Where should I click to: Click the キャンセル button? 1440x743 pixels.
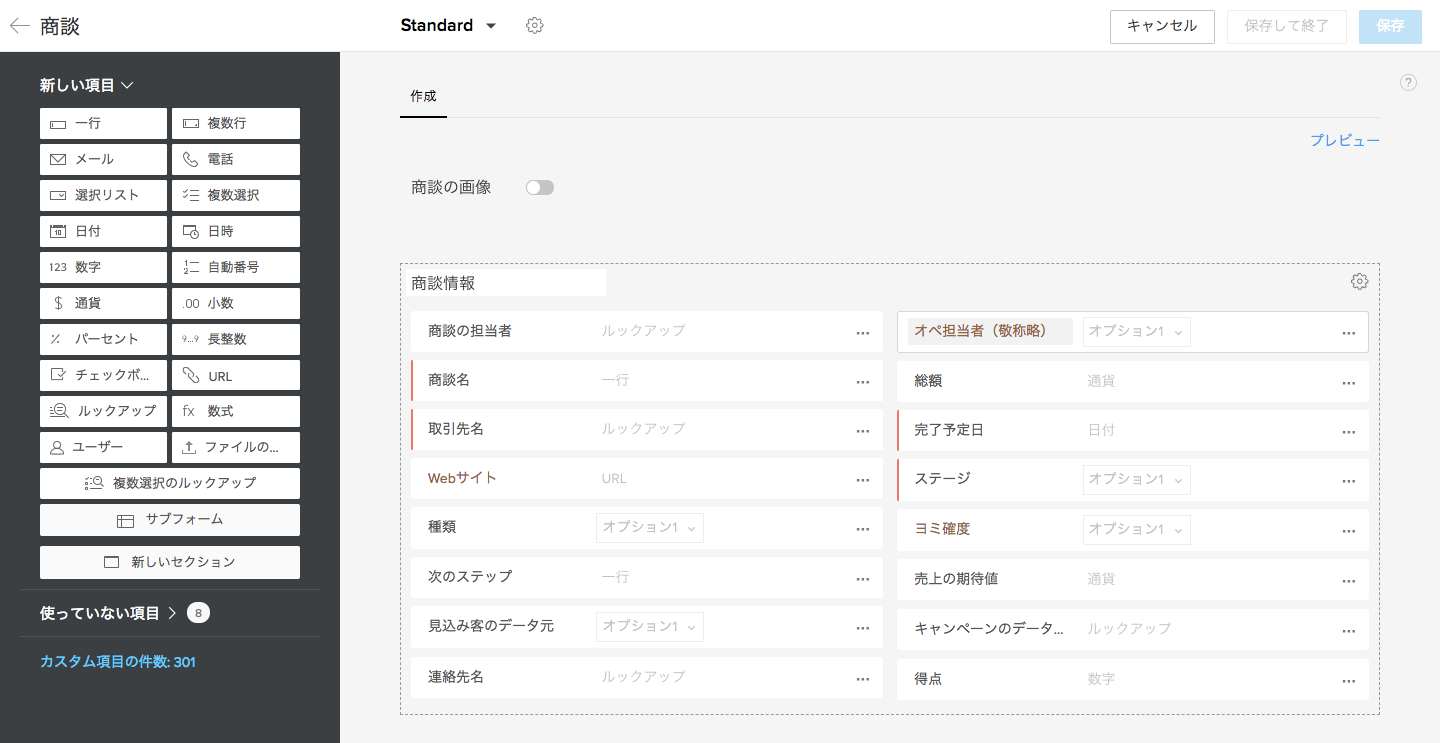coord(1161,26)
